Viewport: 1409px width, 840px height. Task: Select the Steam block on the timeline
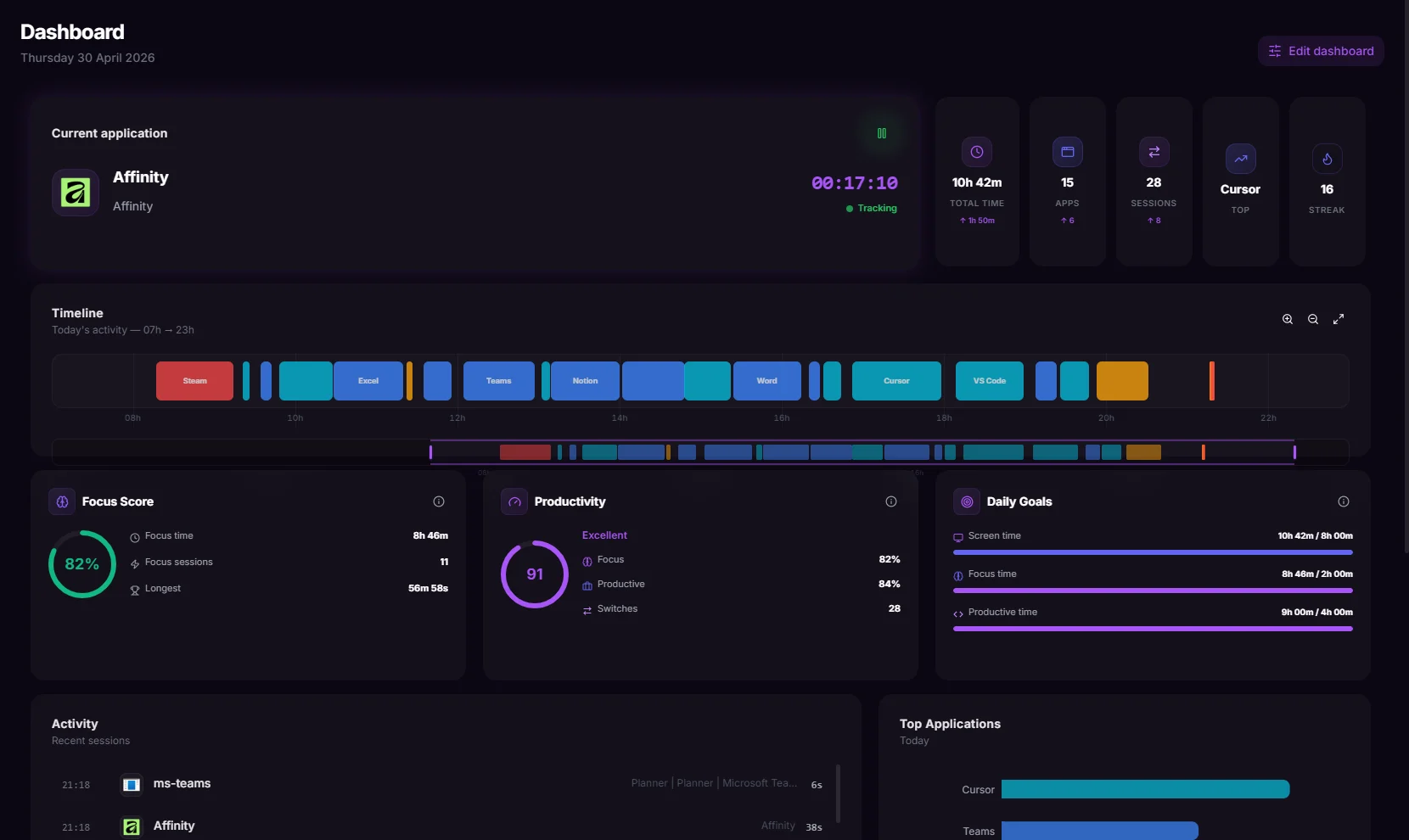point(194,381)
